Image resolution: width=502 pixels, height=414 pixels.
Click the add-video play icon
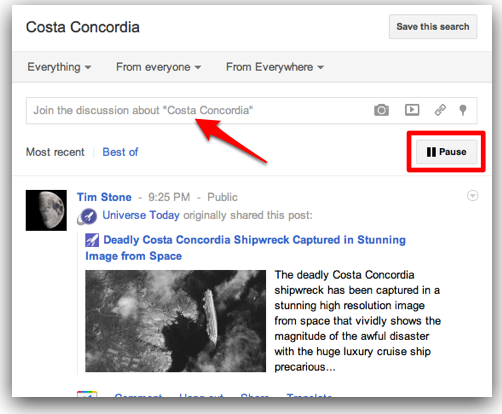click(x=412, y=110)
